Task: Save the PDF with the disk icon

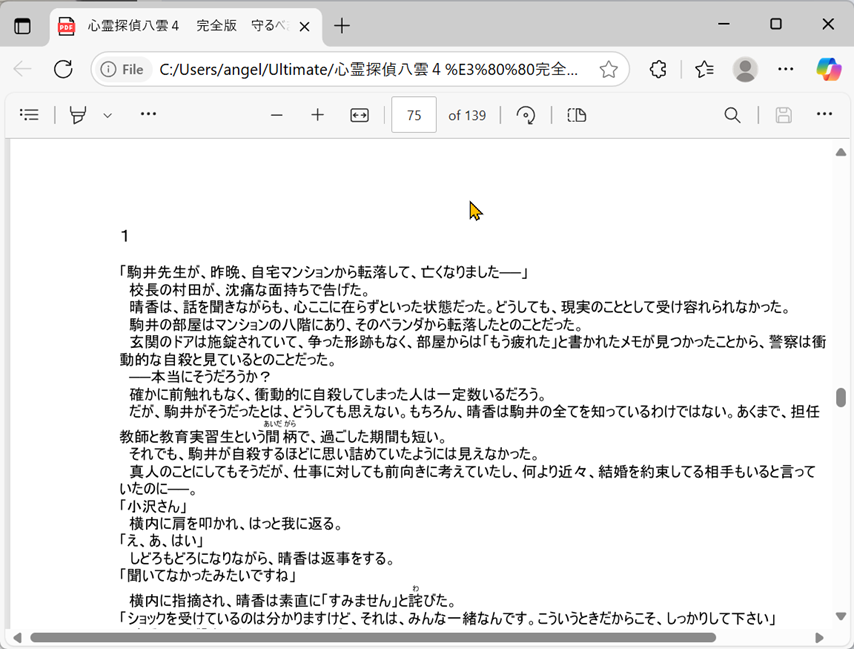Action: pyautogui.click(x=783, y=115)
